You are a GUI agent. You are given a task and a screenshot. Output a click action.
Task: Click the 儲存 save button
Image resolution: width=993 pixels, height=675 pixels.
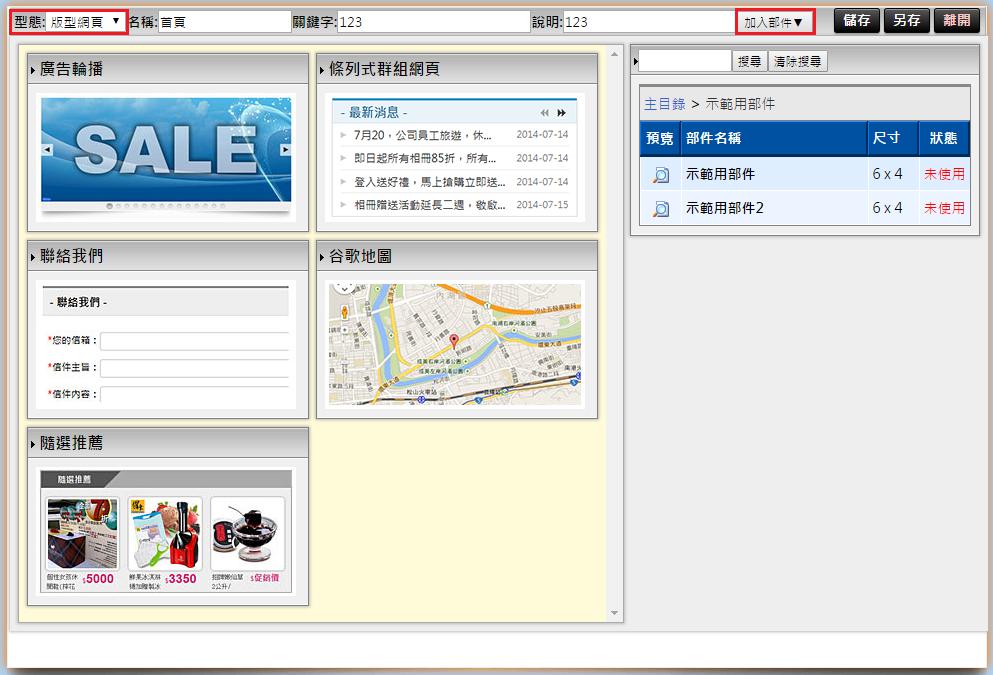tap(856, 21)
